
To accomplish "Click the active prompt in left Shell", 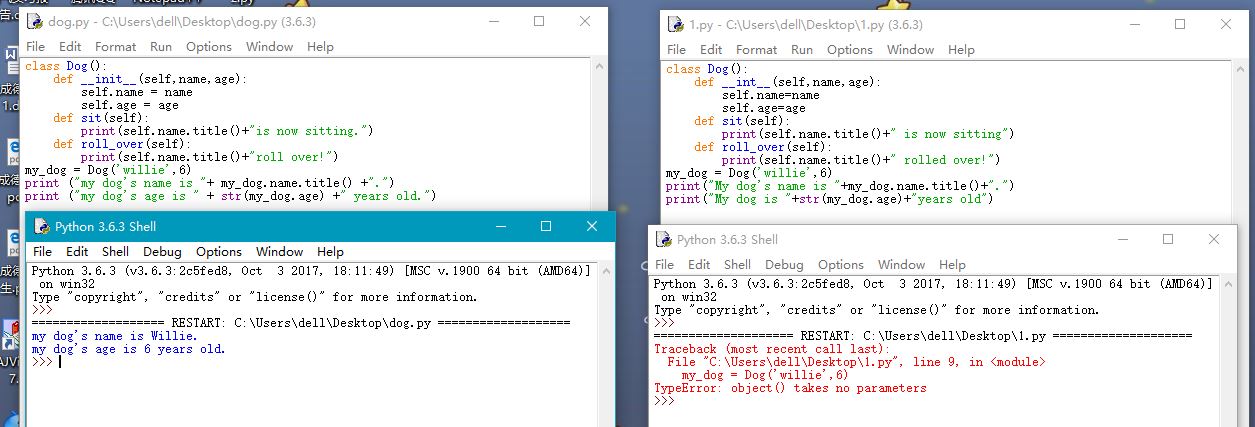I will (60, 362).
